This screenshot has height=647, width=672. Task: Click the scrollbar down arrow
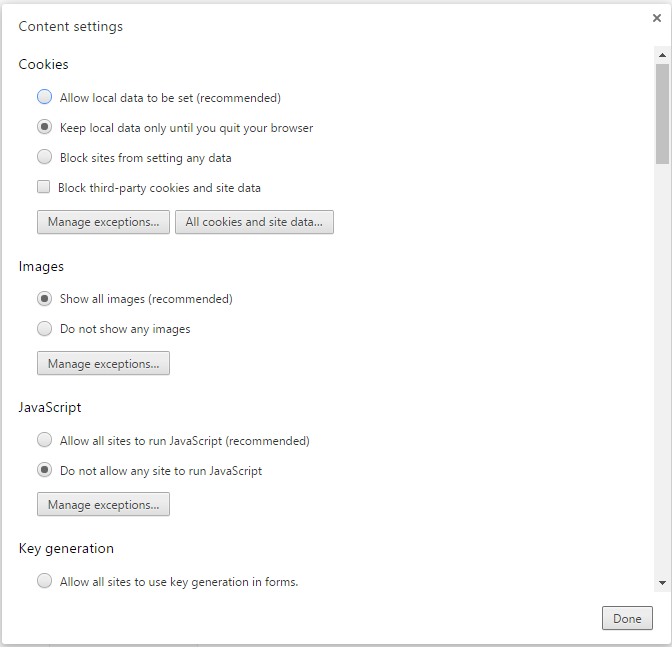(x=662, y=582)
